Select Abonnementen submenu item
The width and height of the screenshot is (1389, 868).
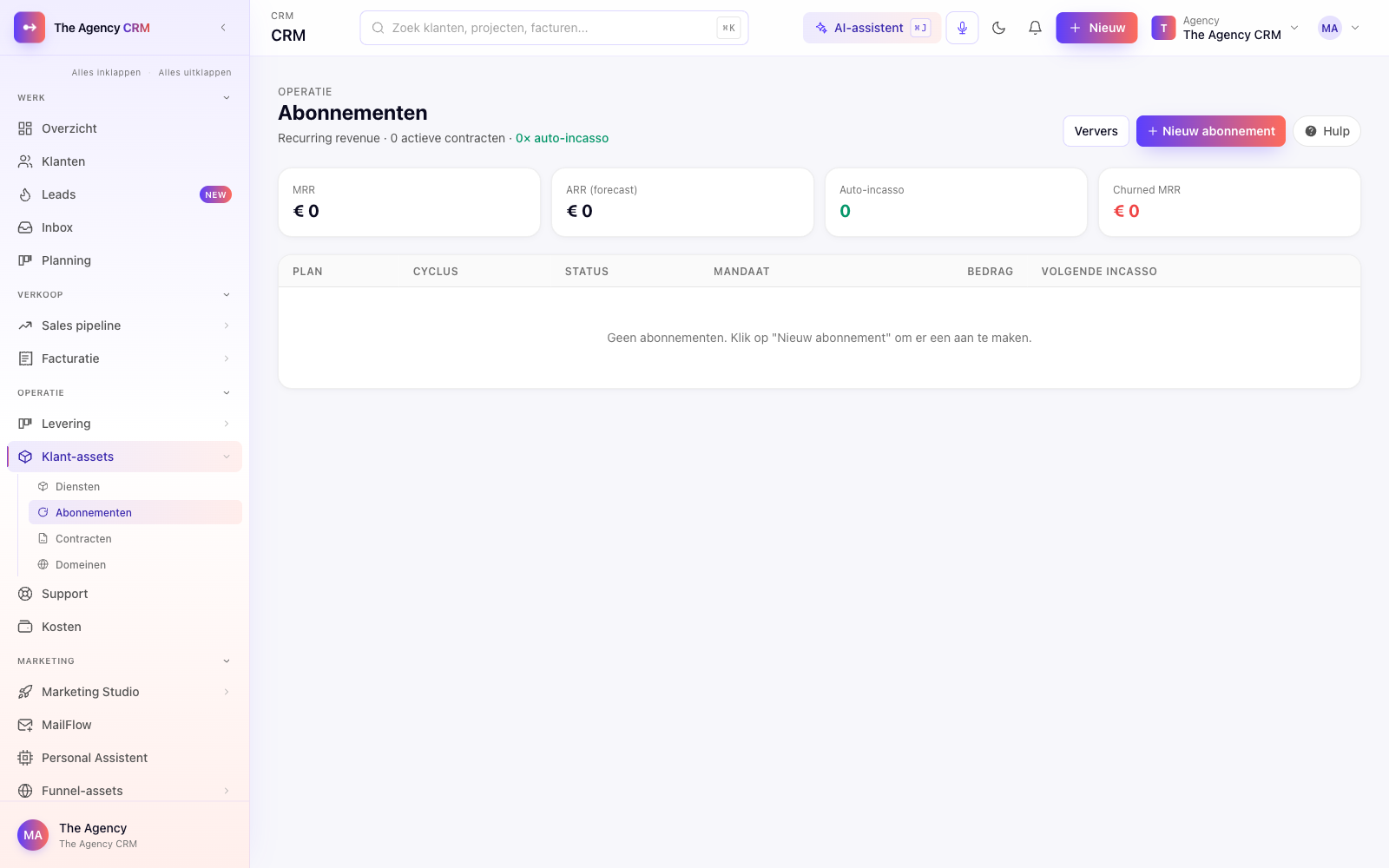(x=135, y=512)
